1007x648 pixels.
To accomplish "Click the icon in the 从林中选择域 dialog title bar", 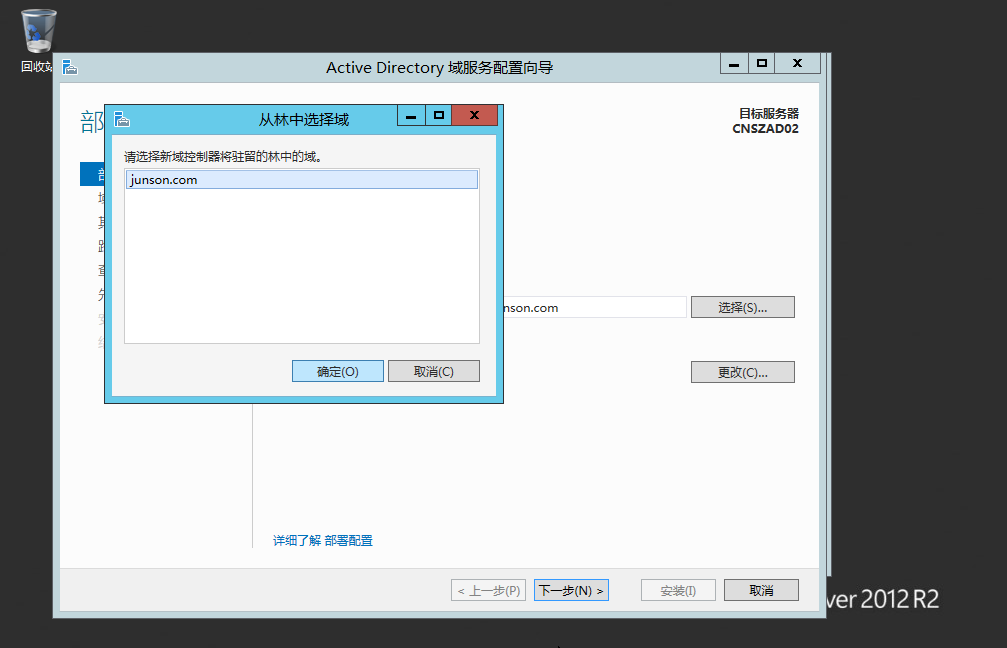I will click(x=122, y=119).
